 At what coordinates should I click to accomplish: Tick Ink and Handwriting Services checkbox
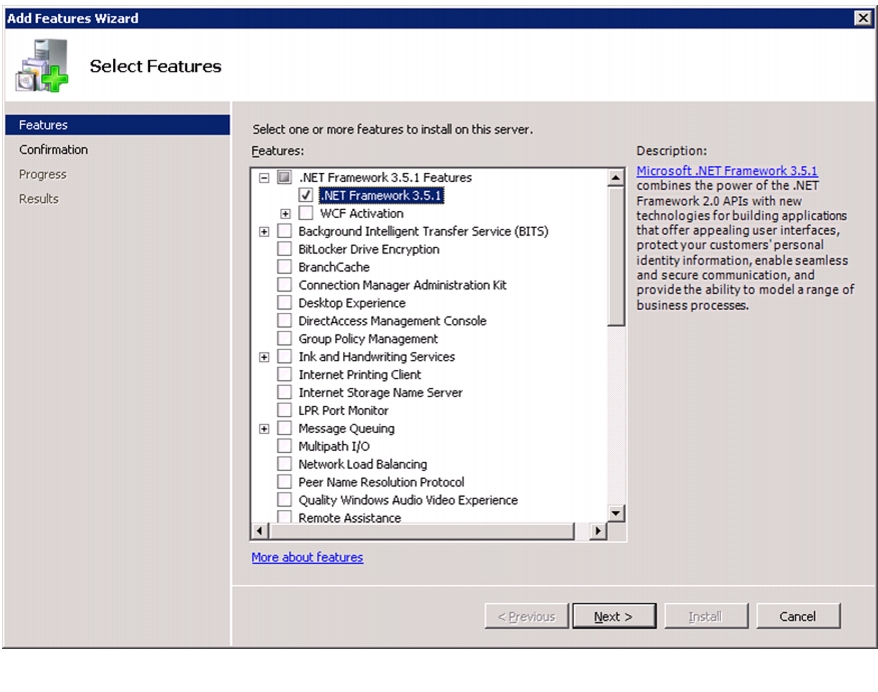point(284,357)
